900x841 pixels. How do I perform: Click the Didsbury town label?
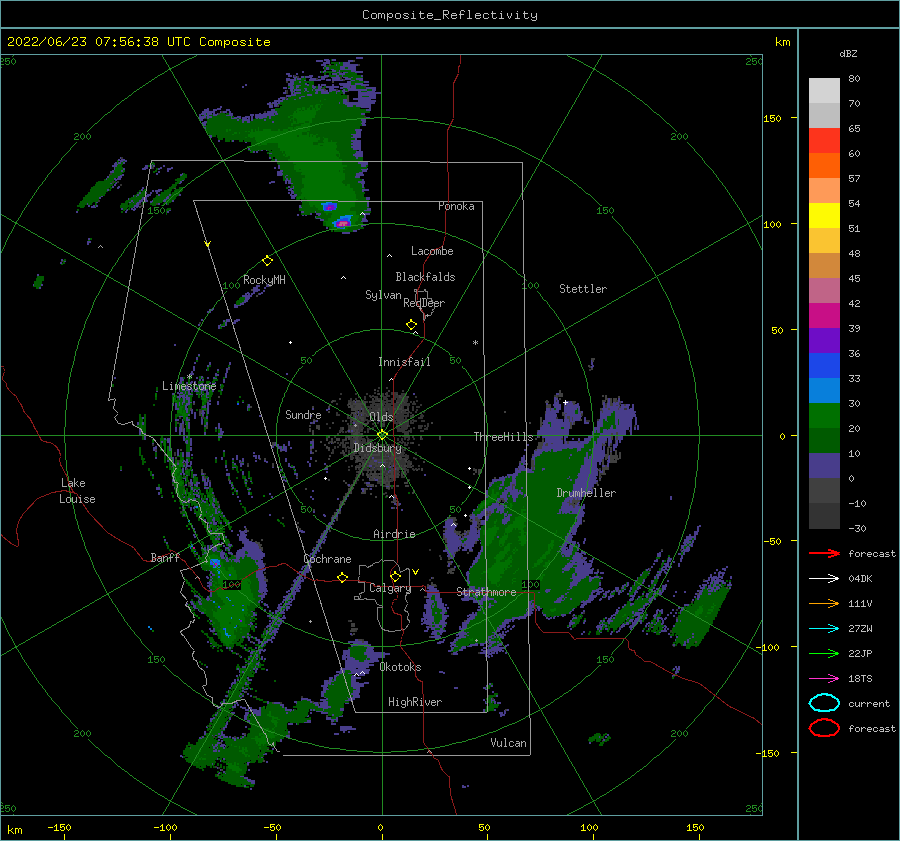tap(378, 448)
